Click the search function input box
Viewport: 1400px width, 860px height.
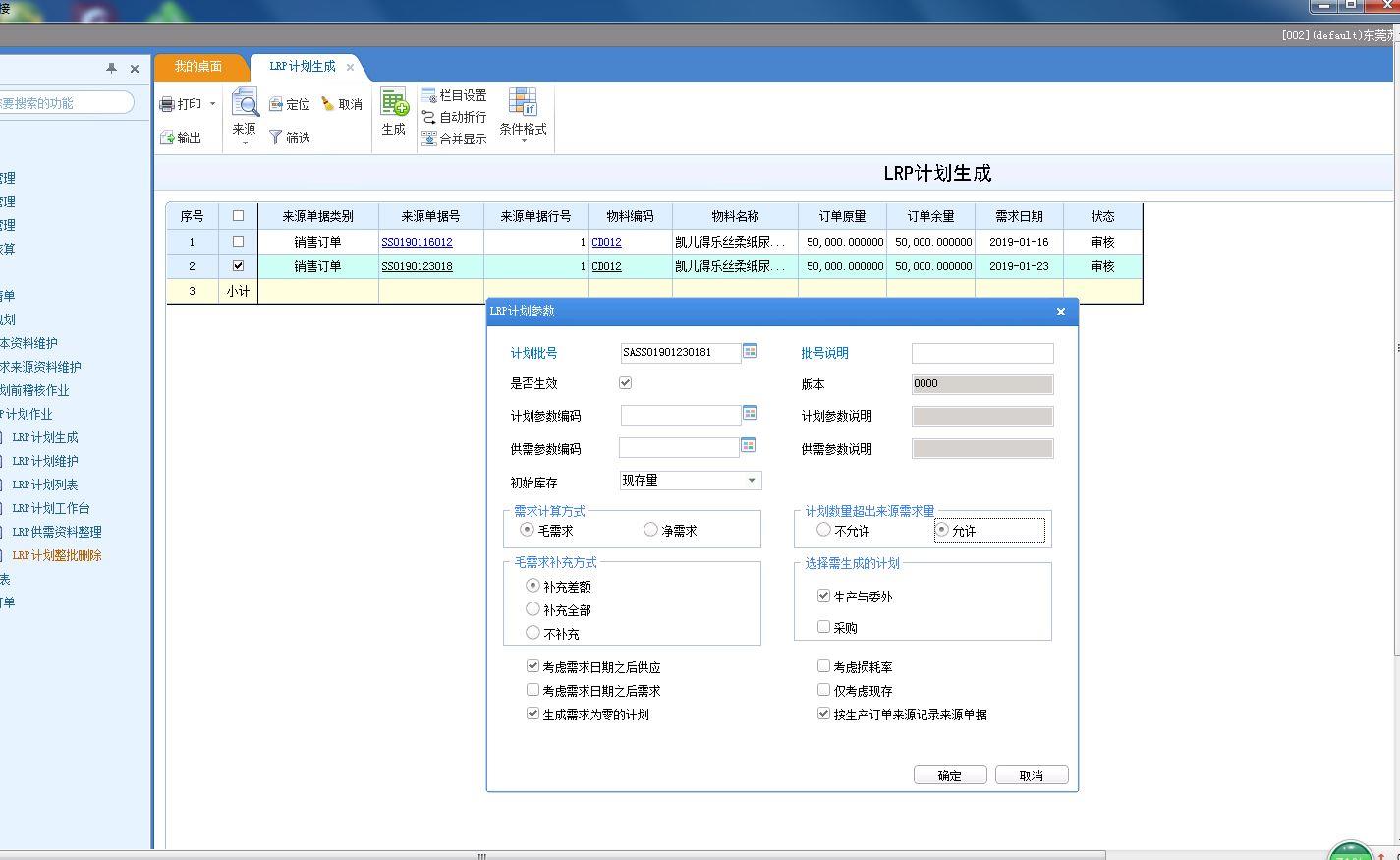tap(65, 102)
